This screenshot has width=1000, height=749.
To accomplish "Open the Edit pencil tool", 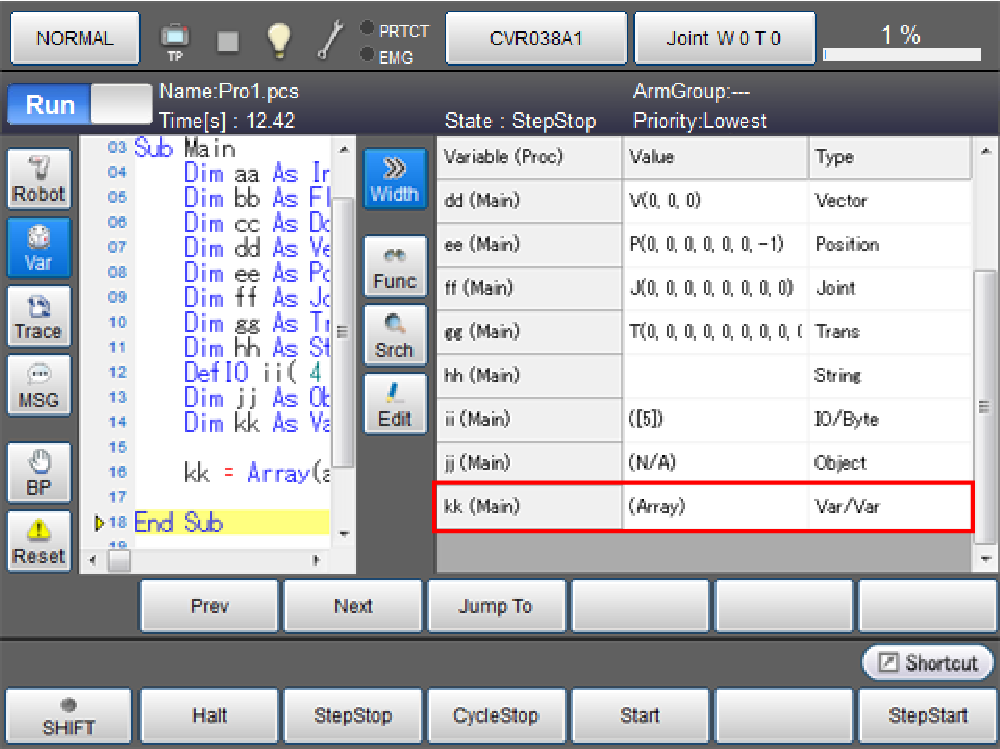I will click(394, 404).
